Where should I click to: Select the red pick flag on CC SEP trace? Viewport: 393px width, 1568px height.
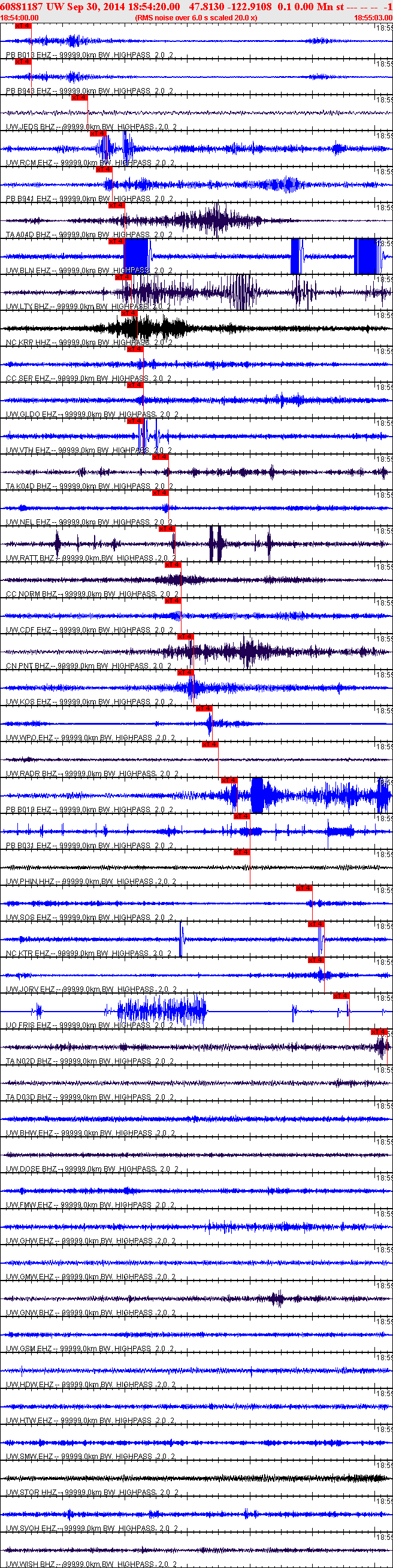pos(135,349)
